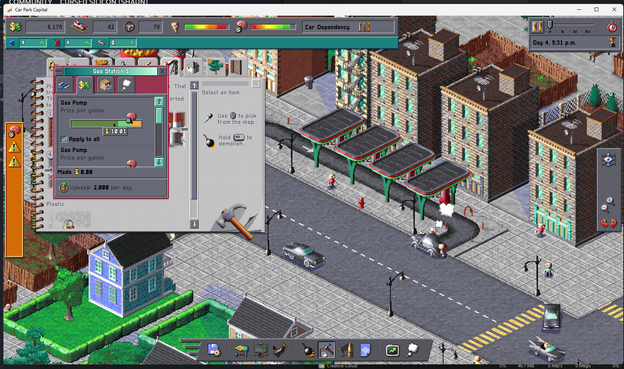Click the build panel scroll down arrow
This screenshot has height=369, width=624.
click(194, 224)
